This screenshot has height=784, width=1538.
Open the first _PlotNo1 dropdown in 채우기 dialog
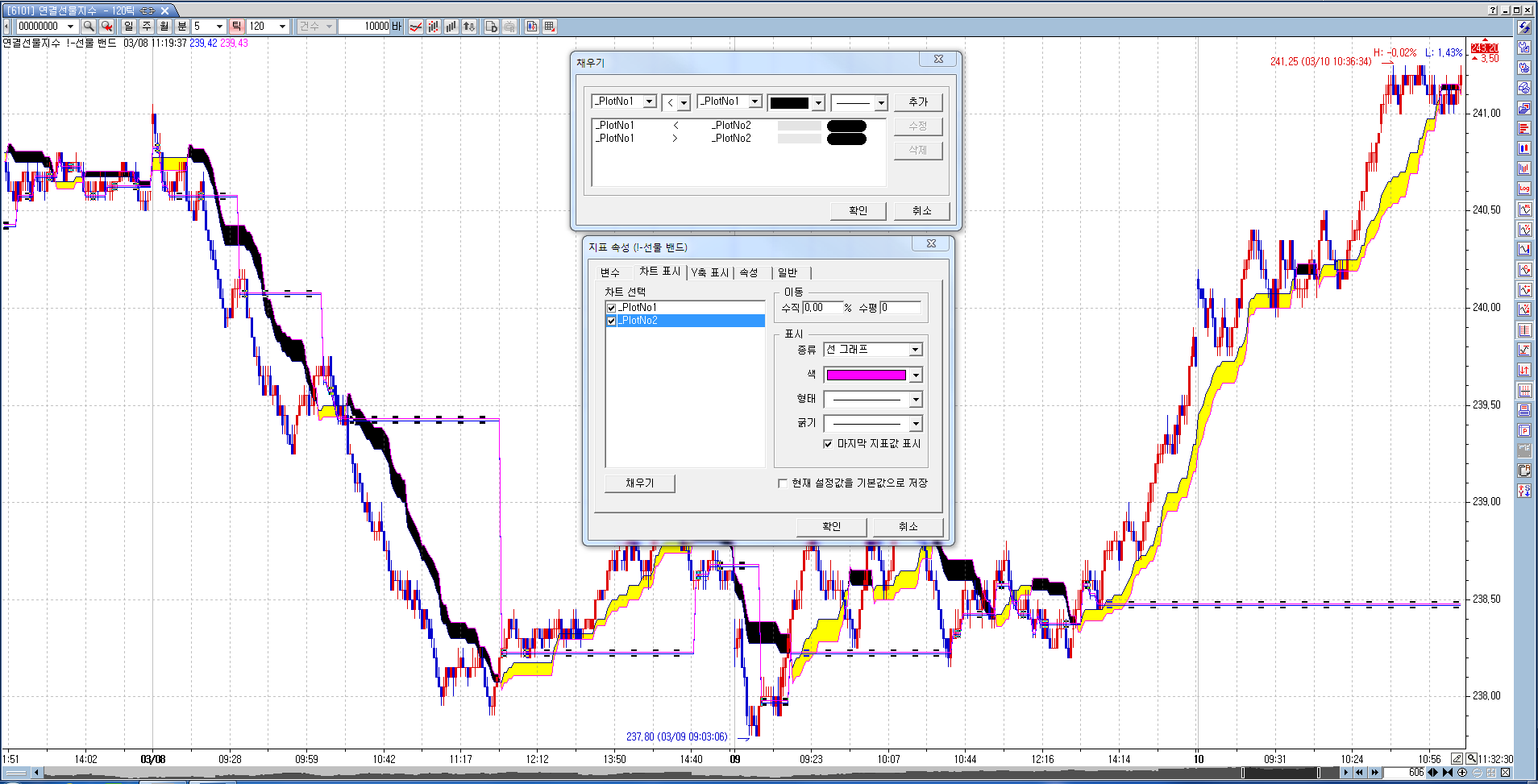point(649,102)
